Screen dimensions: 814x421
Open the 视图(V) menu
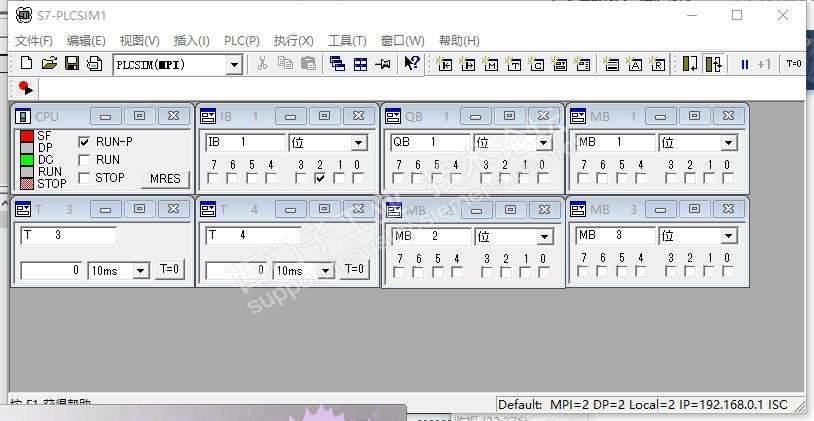pyautogui.click(x=140, y=40)
